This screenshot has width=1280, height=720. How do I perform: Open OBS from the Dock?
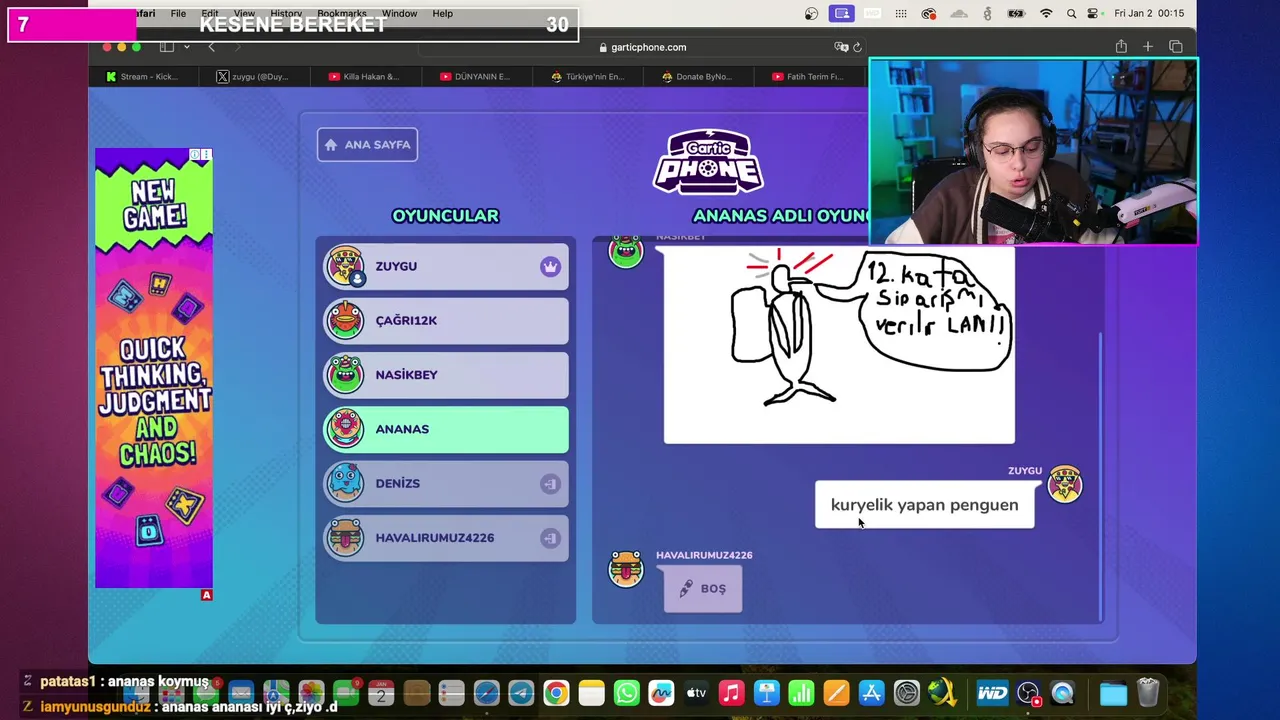coord(1028,693)
